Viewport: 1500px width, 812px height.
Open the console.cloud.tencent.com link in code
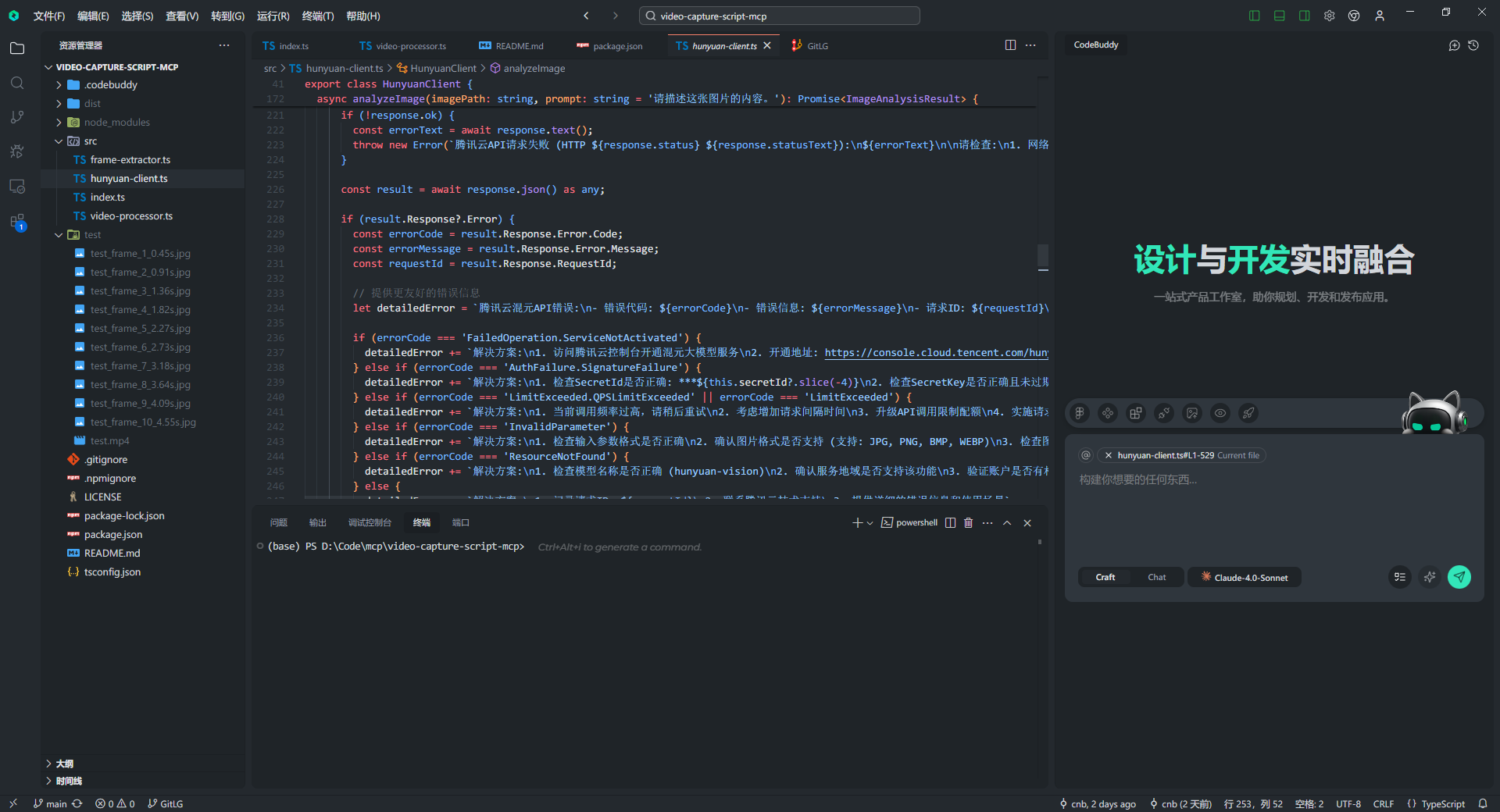click(x=936, y=353)
